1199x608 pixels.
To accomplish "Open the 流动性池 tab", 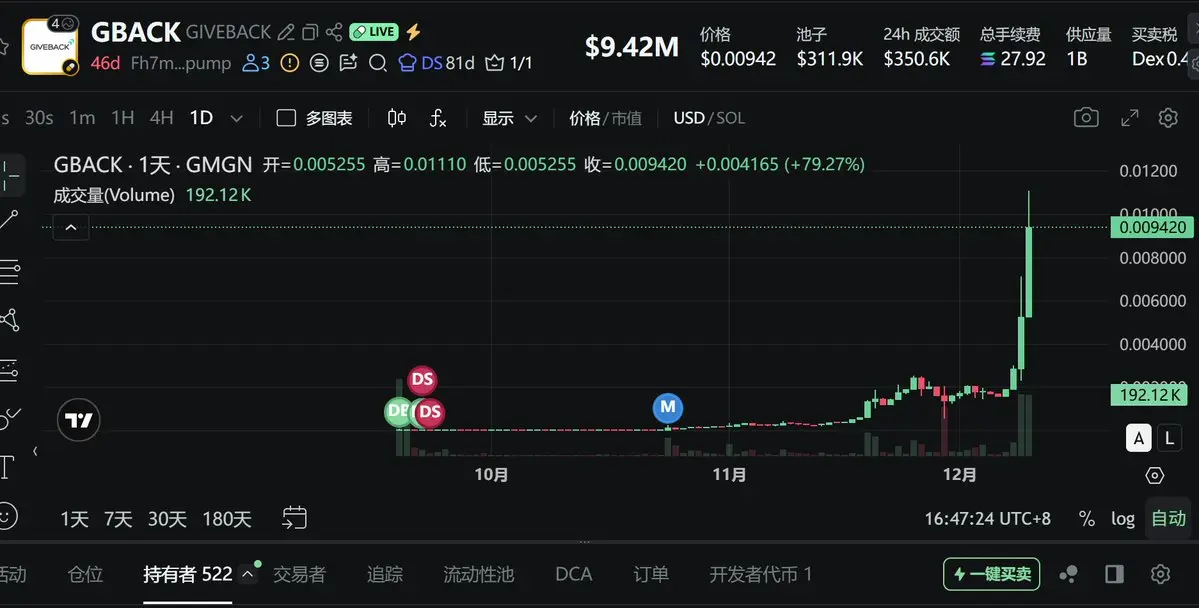I will tap(478, 574).
